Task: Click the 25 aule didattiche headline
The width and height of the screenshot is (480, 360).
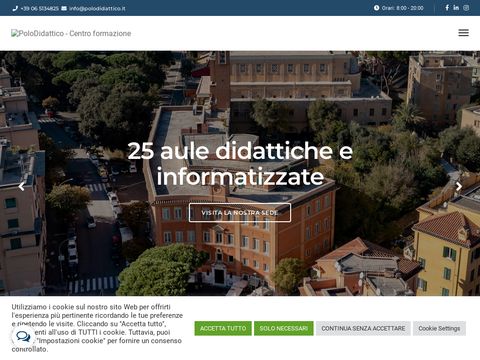Action: [x=240, y=163]
